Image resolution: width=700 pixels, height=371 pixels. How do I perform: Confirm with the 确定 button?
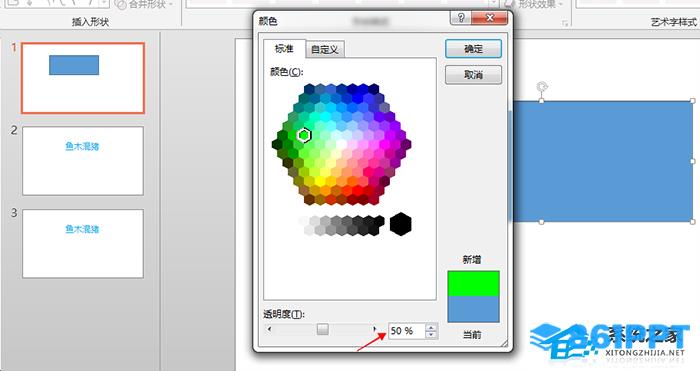[473, 49]
